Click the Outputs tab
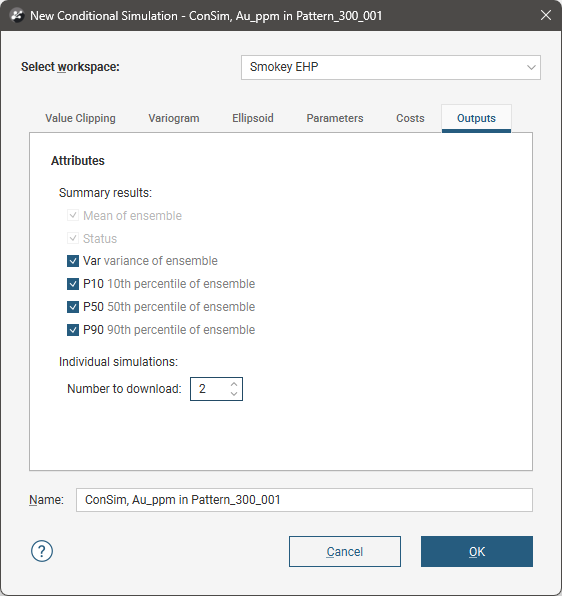The image size is (562, 596). click(x=476, y=118)
